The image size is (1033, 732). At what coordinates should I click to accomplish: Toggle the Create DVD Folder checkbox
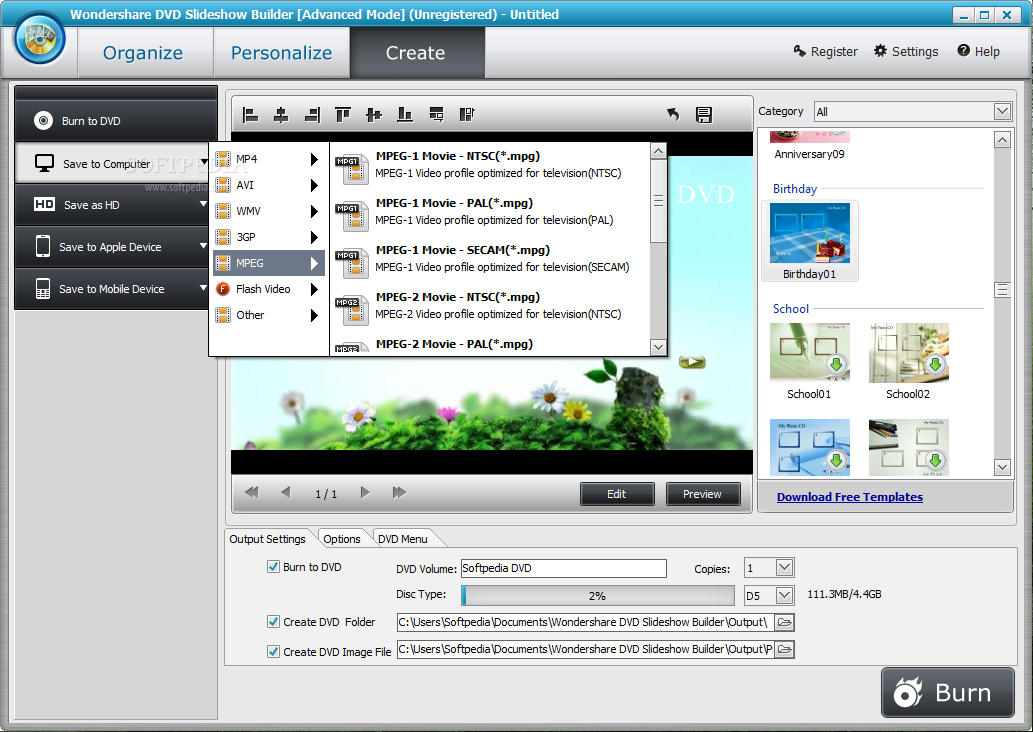click(x=273, y=621)
